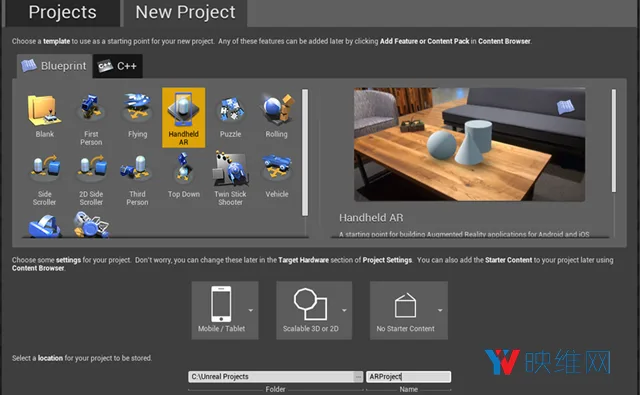The height and width of the screenshot is (395, 640).
Task: Click the No Starter Content box icon
Action: [x=405, y=305]
